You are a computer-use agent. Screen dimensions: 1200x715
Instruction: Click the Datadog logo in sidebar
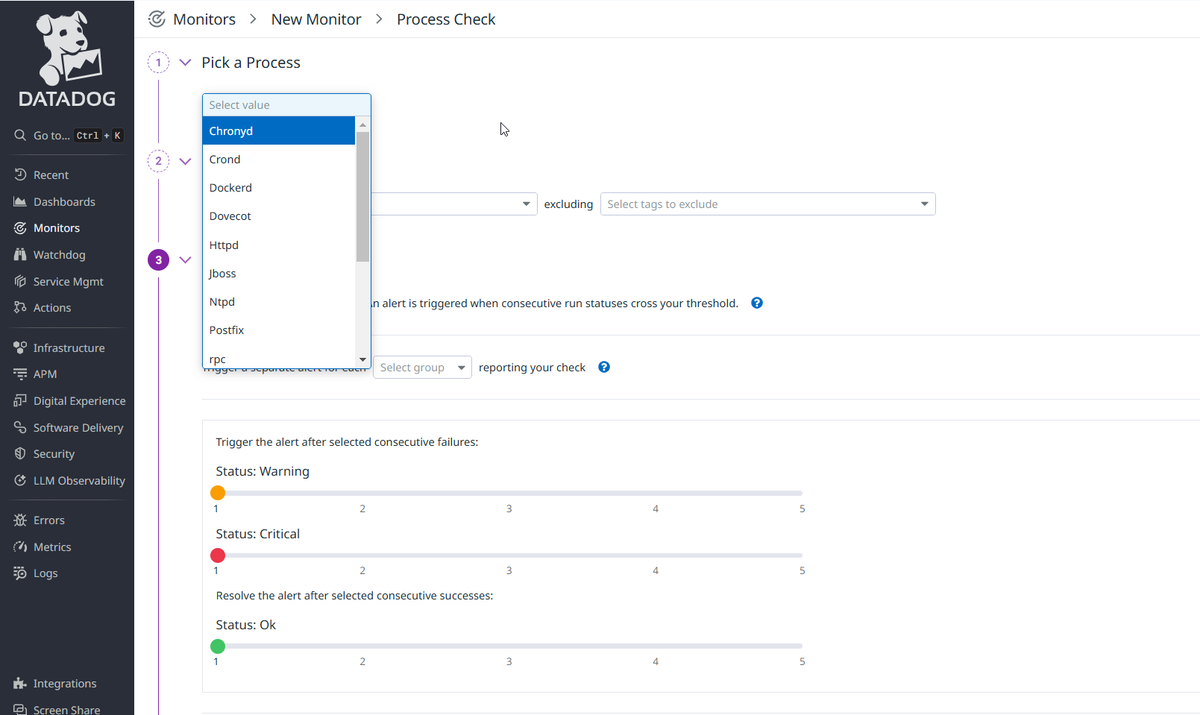click(x=67, y=58)
